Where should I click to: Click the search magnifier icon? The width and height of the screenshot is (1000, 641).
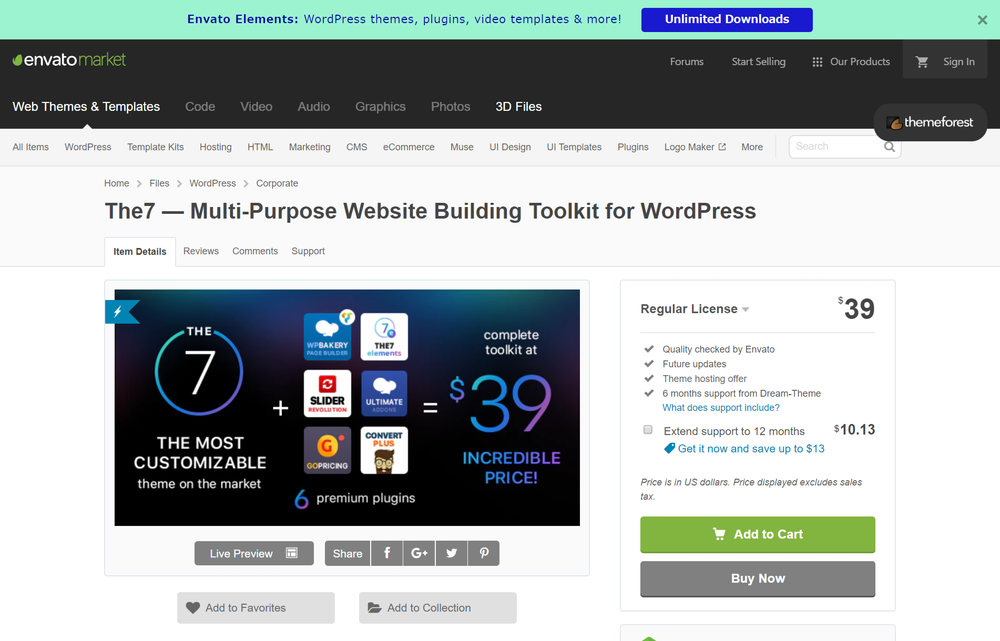coord(889,147)
